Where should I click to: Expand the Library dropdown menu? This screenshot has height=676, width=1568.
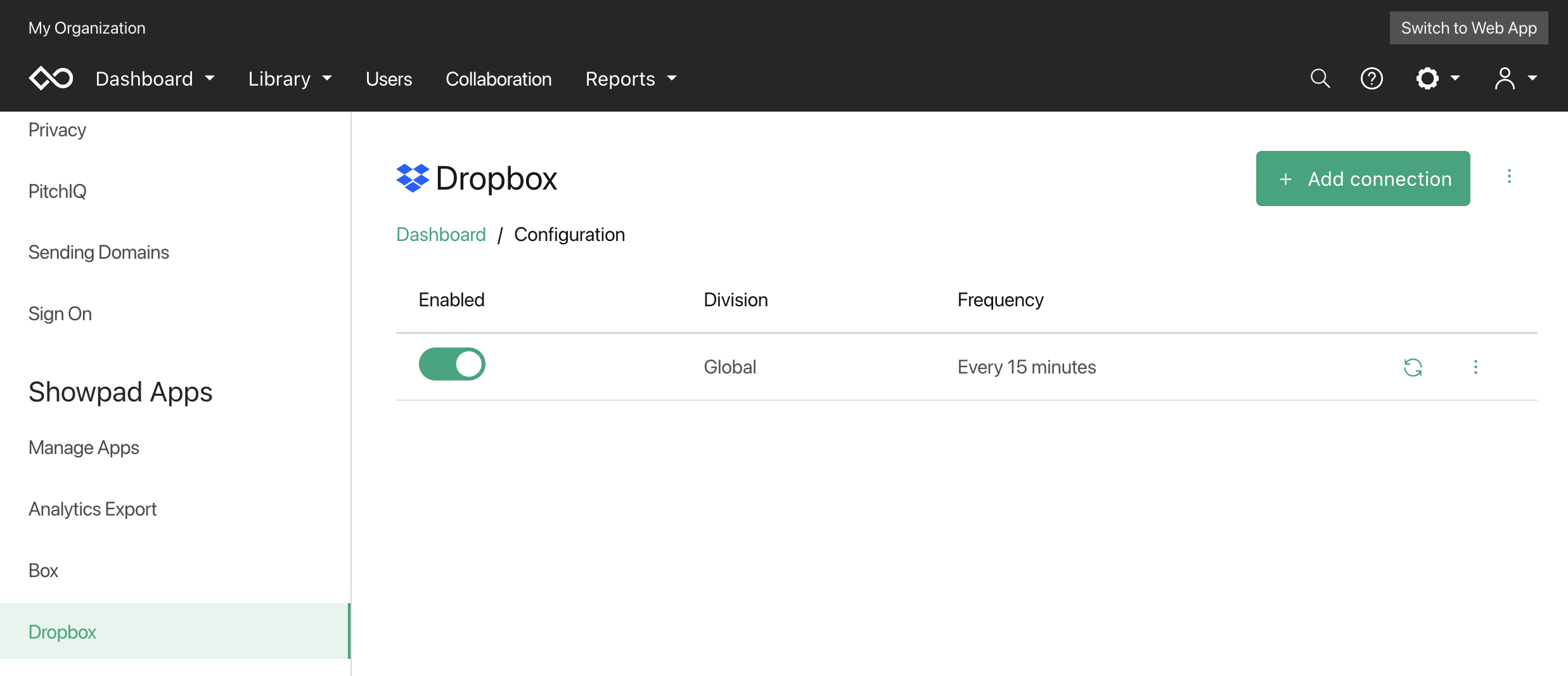pos(290,79)
